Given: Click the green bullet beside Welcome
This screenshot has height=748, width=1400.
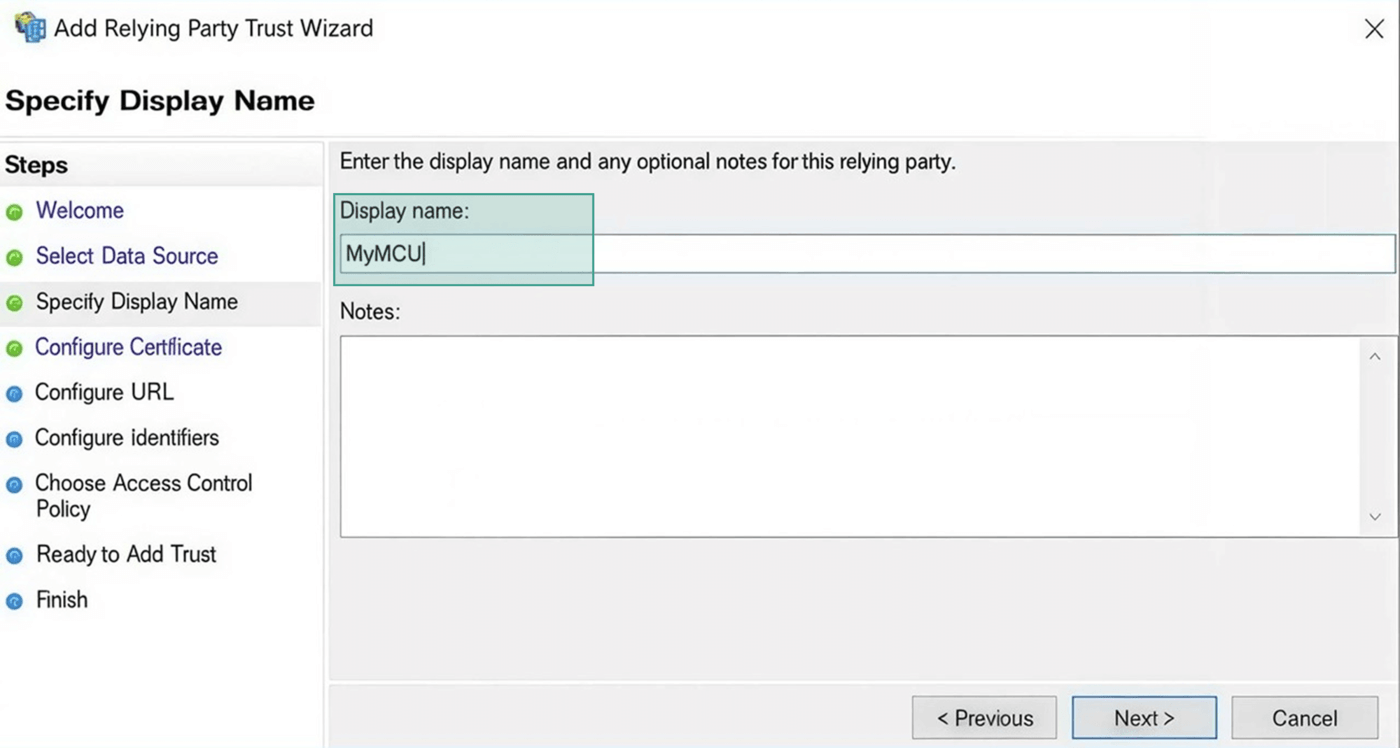Looking at the screenshot, I should 14,212.
